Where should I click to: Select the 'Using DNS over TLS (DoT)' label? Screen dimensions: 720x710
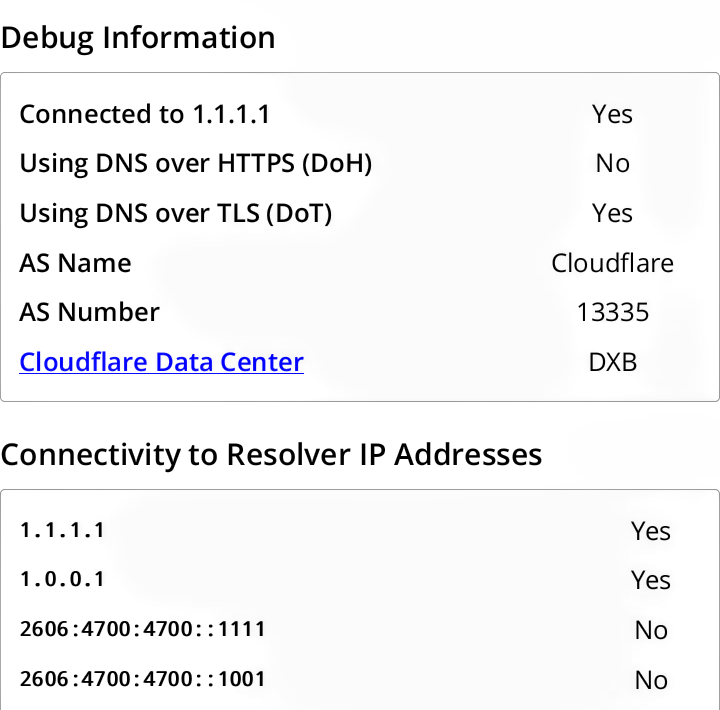176,213
